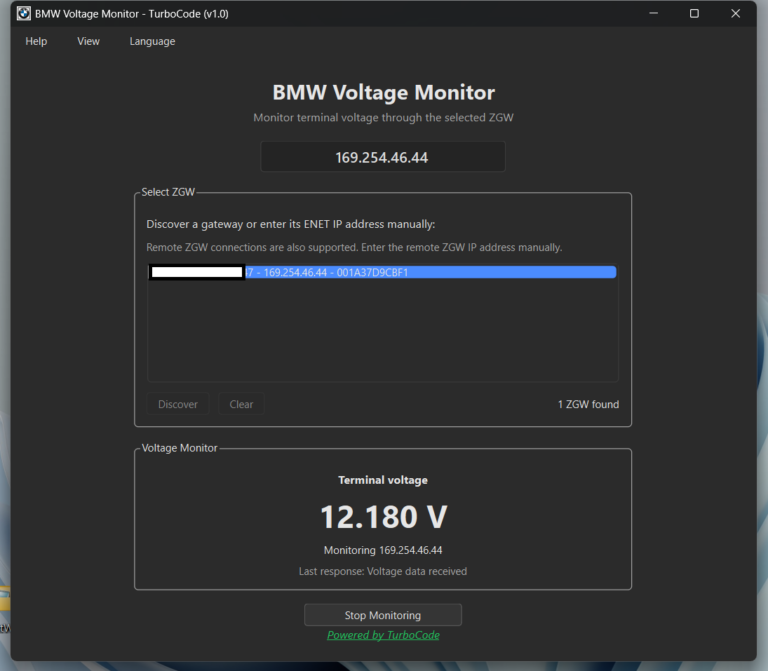The width and height of the screenshot is (768, 671).
Task: Click the Discover button
Action: 178,404
